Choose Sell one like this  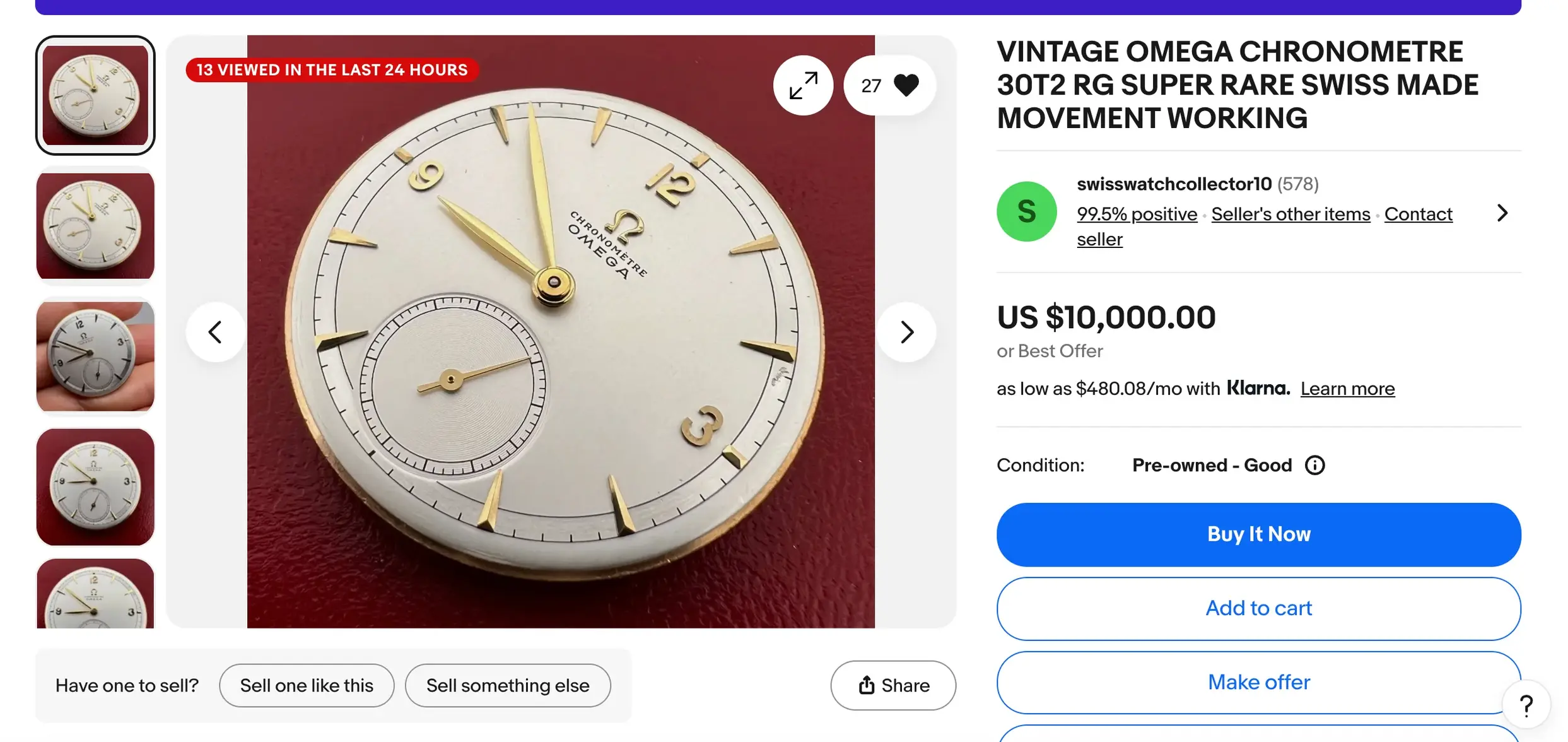coord(307,685)
